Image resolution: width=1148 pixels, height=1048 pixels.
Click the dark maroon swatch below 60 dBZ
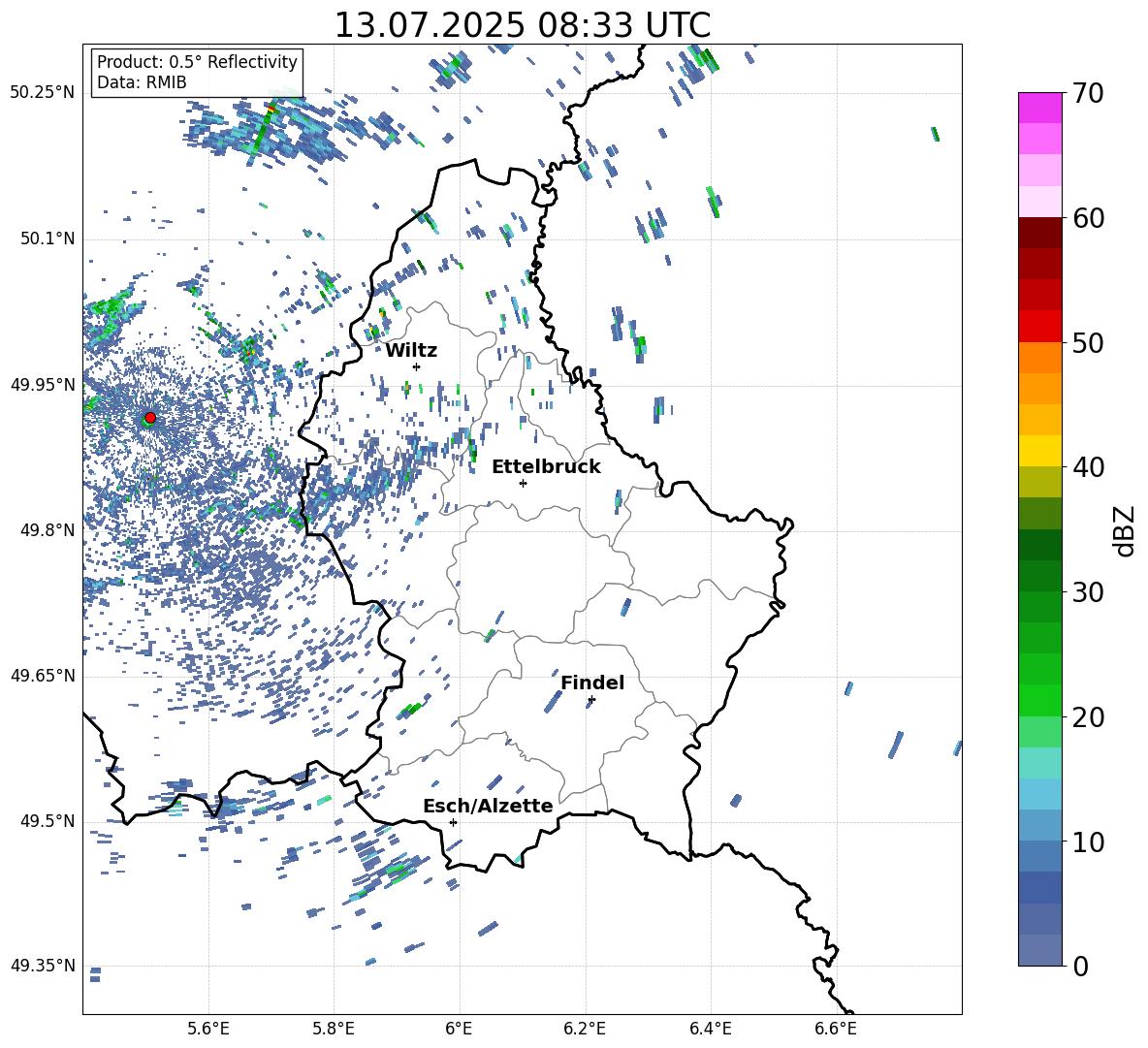tap(1039, 233)
